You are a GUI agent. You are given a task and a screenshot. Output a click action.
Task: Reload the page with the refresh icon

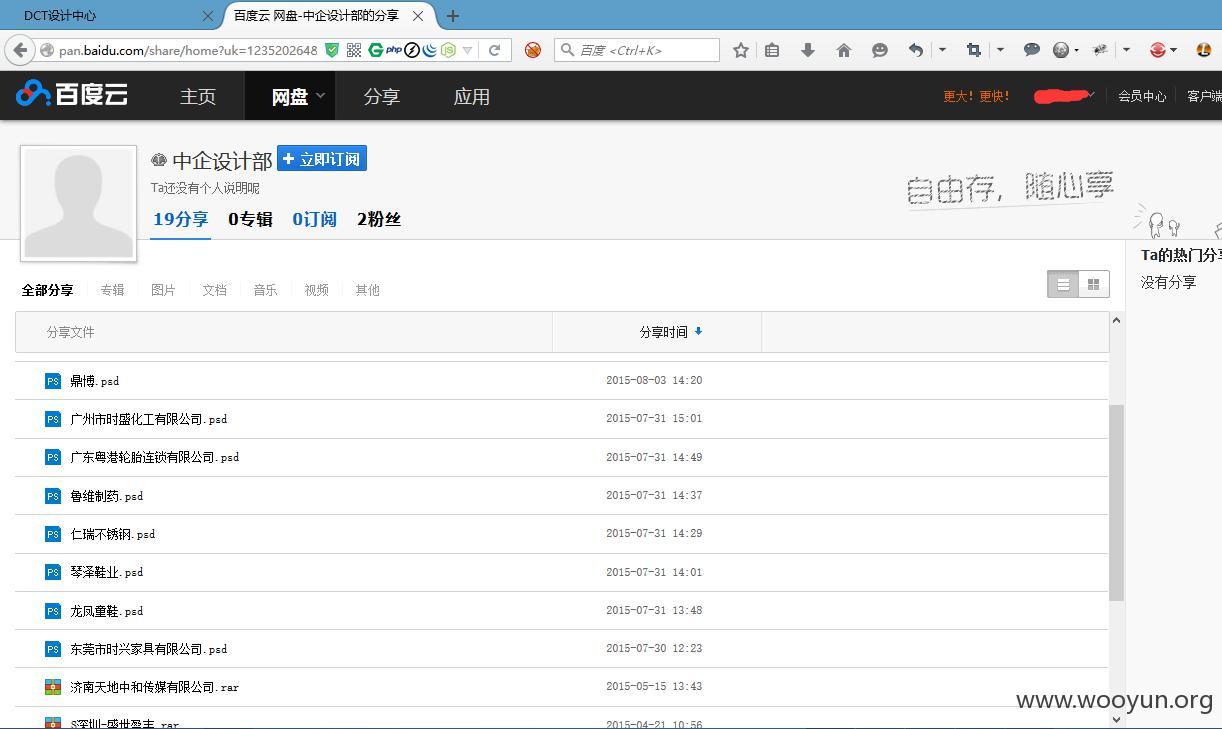coord(494,50)
